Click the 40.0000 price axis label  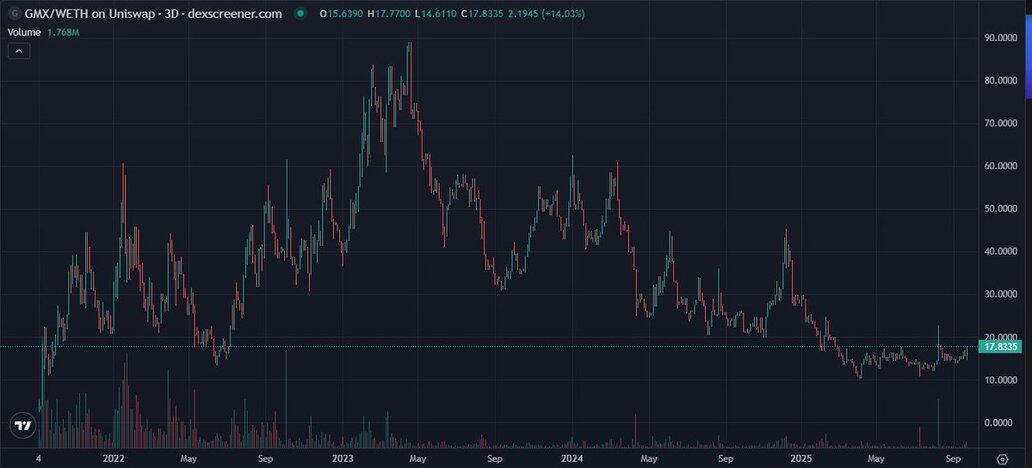click(1001, 251)
